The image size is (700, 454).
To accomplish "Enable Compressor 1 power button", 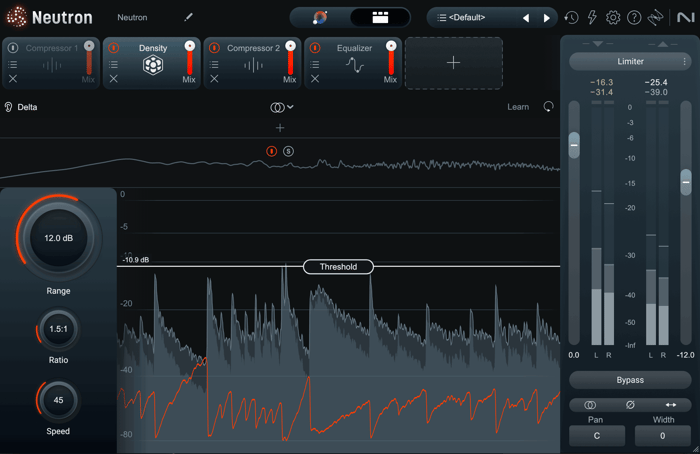I will point(13,48).
